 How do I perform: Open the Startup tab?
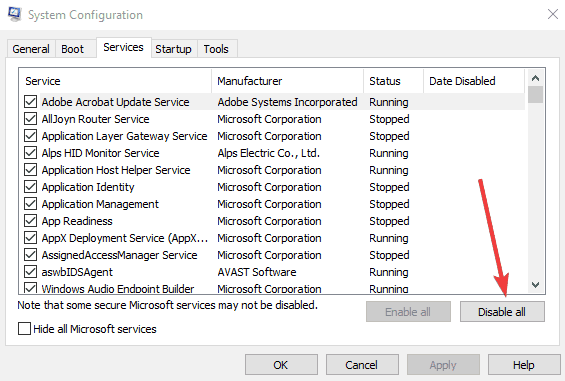pos(173,49)
